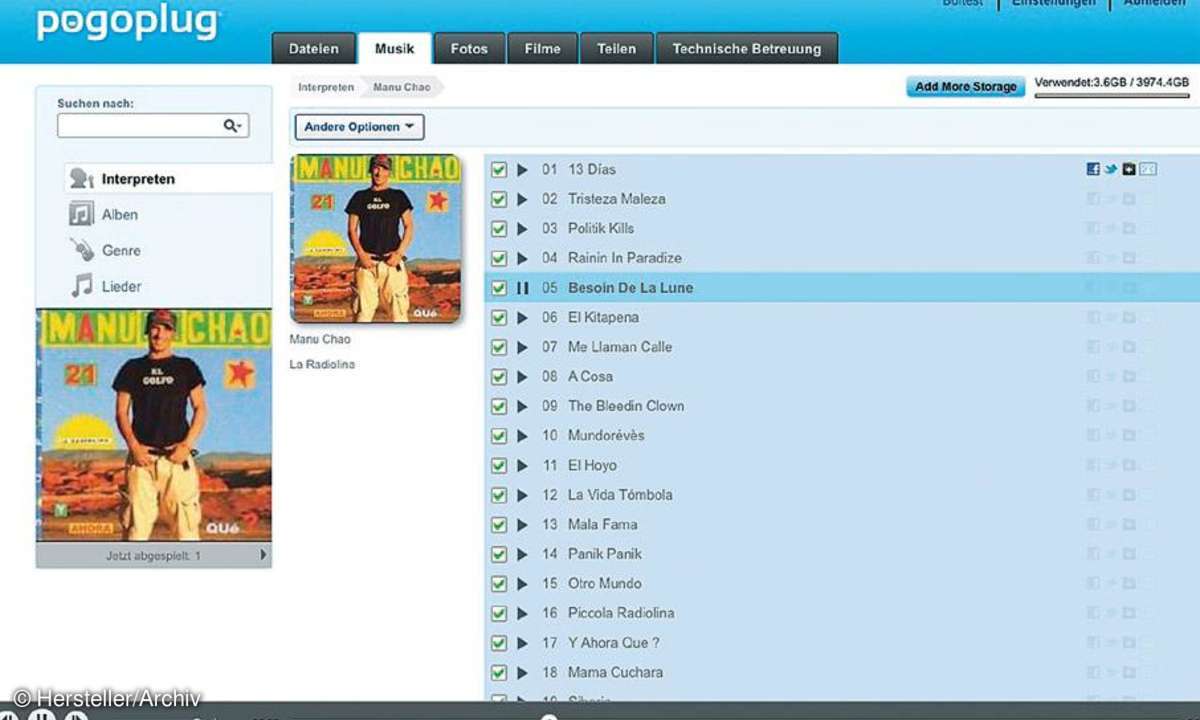The width and height of the screenshot is (1200, 720).
Task: Play track 14 Panik Panik
Action: (522, 554)
